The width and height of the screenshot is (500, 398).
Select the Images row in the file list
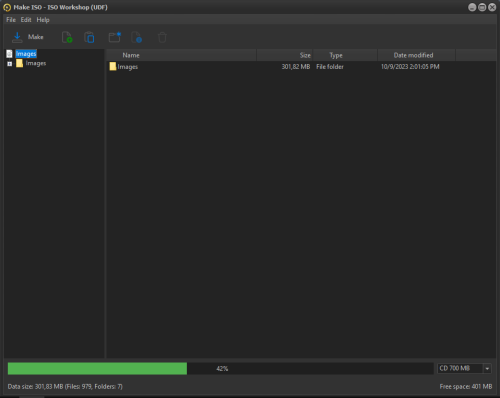coord(301,67)
